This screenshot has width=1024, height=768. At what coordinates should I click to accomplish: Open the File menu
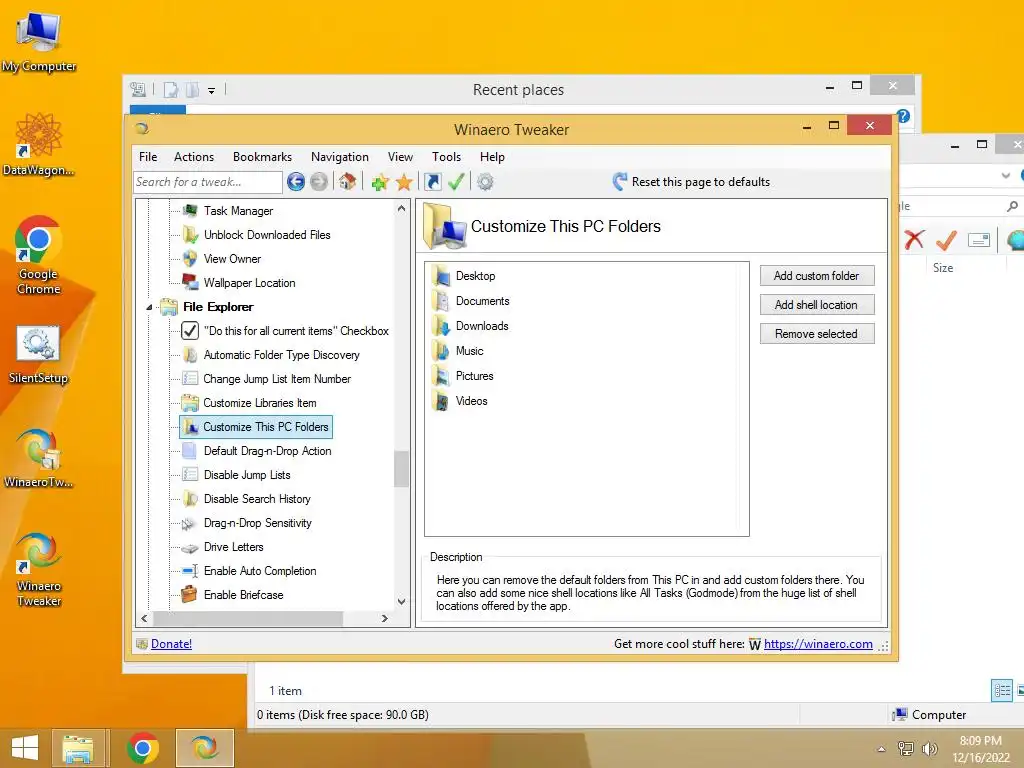[148, 157]
